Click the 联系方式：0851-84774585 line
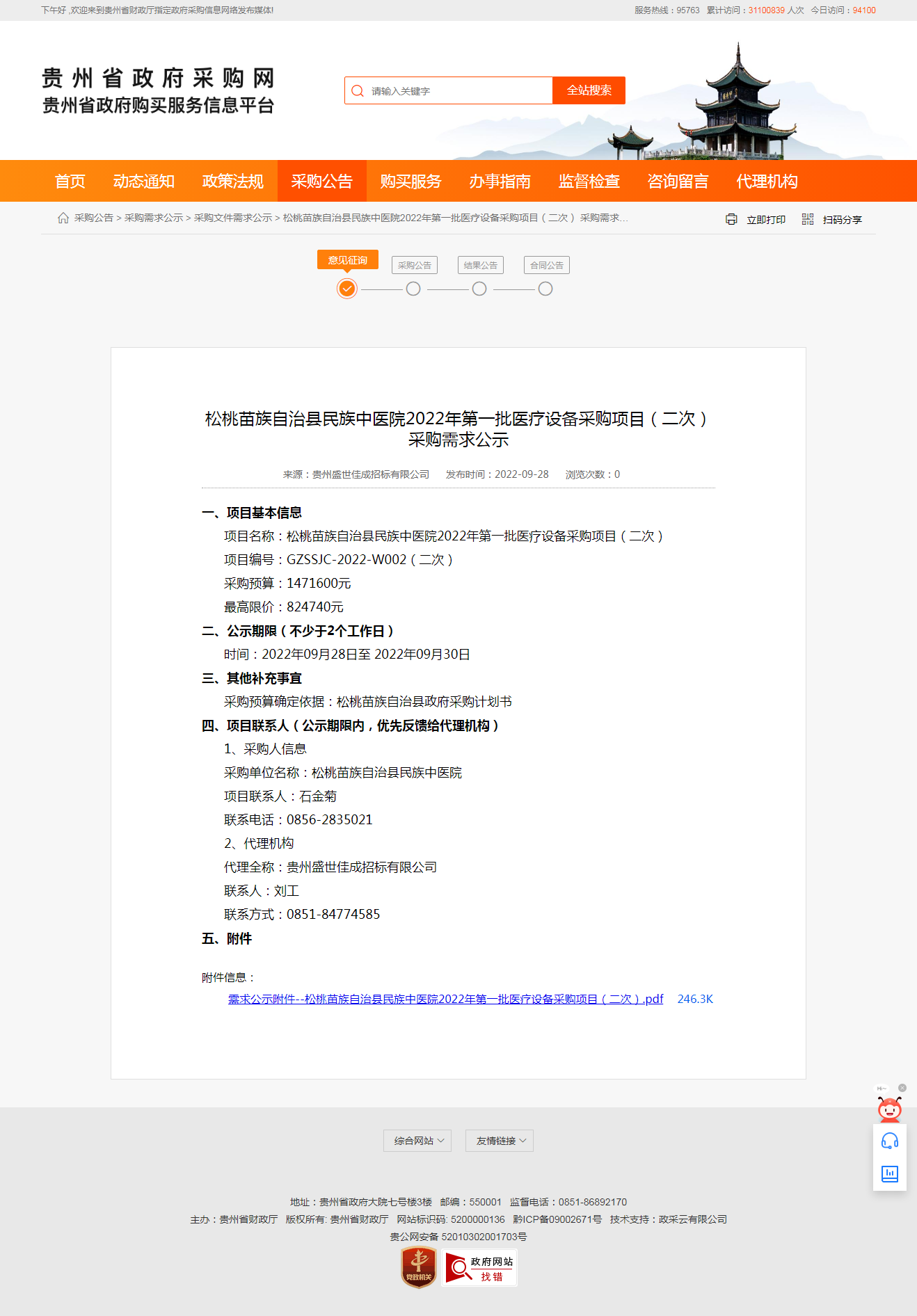 [302, 914]
